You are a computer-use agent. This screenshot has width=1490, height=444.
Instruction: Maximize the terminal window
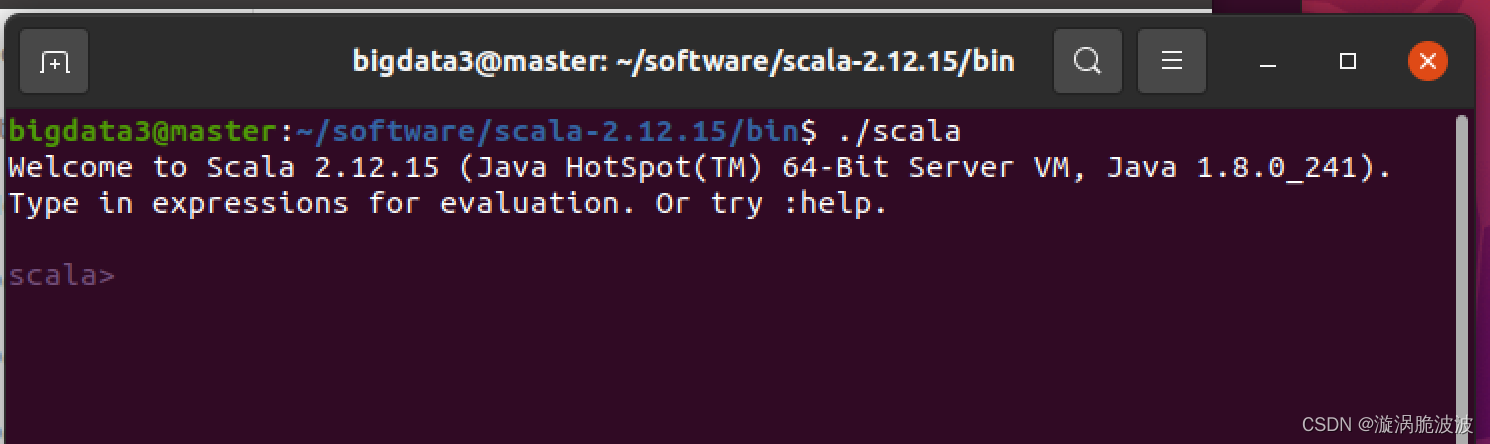[1347, 62]
